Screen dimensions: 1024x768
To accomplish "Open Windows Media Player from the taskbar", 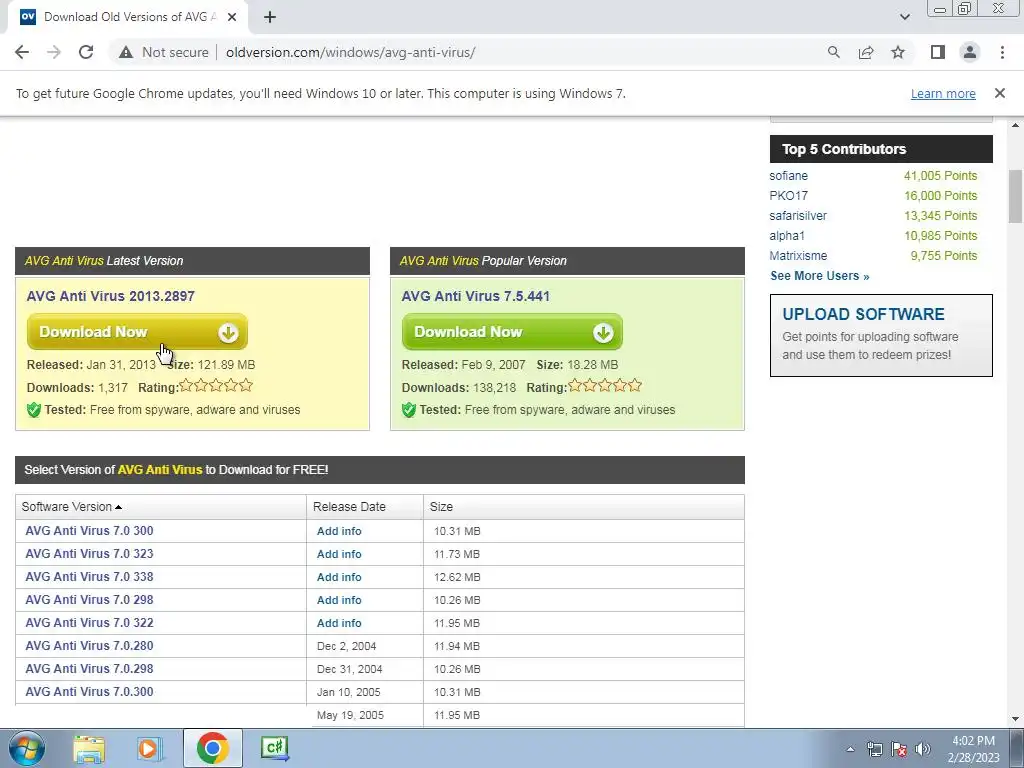I will 150,748.
